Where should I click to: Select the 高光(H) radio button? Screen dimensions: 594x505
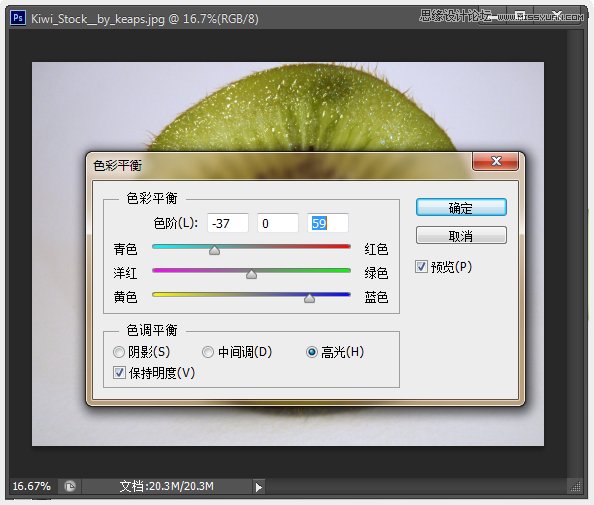tap(311, 352)
